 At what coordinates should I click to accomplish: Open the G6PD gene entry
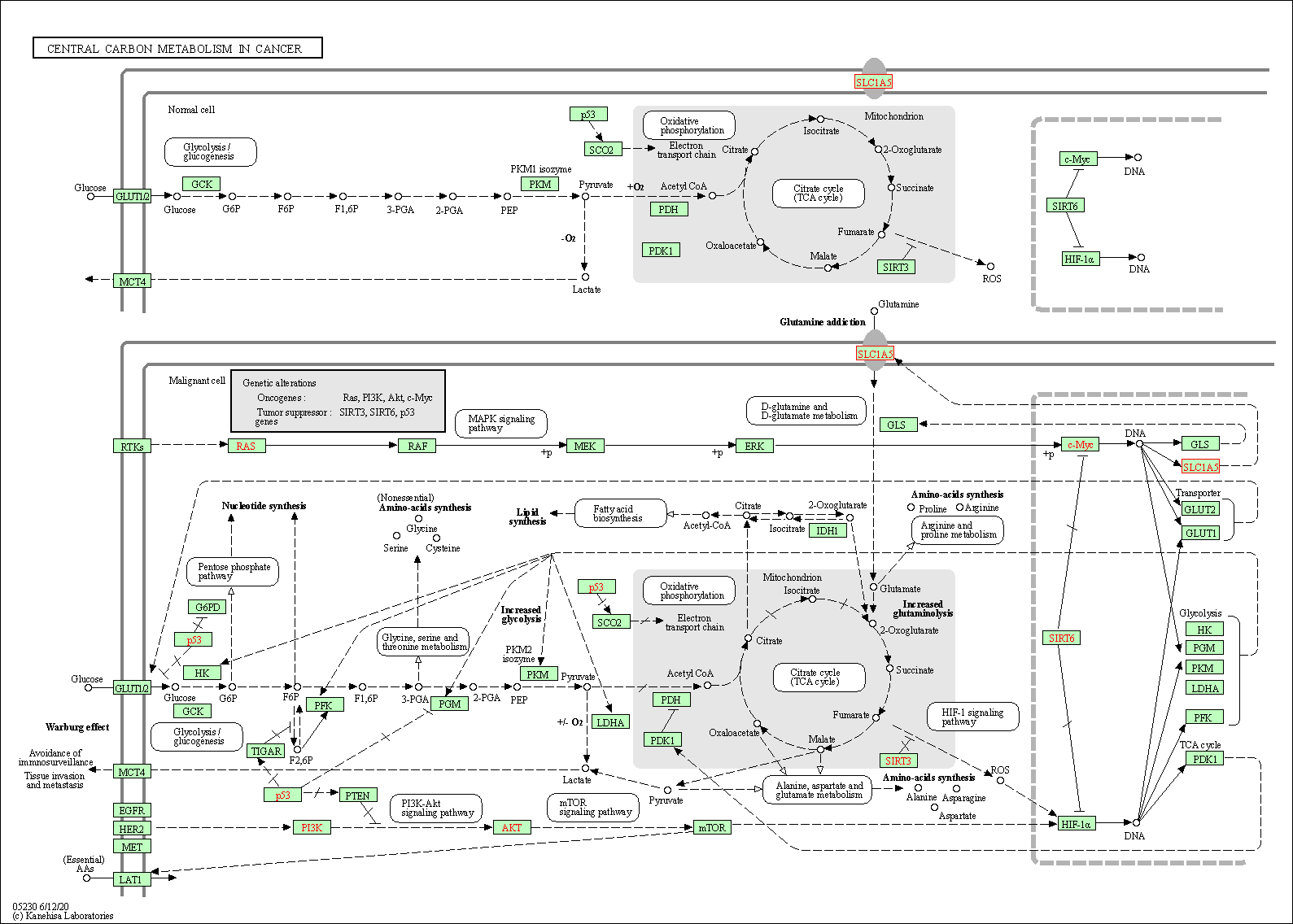pyautogui.click(x=207, y=607)
